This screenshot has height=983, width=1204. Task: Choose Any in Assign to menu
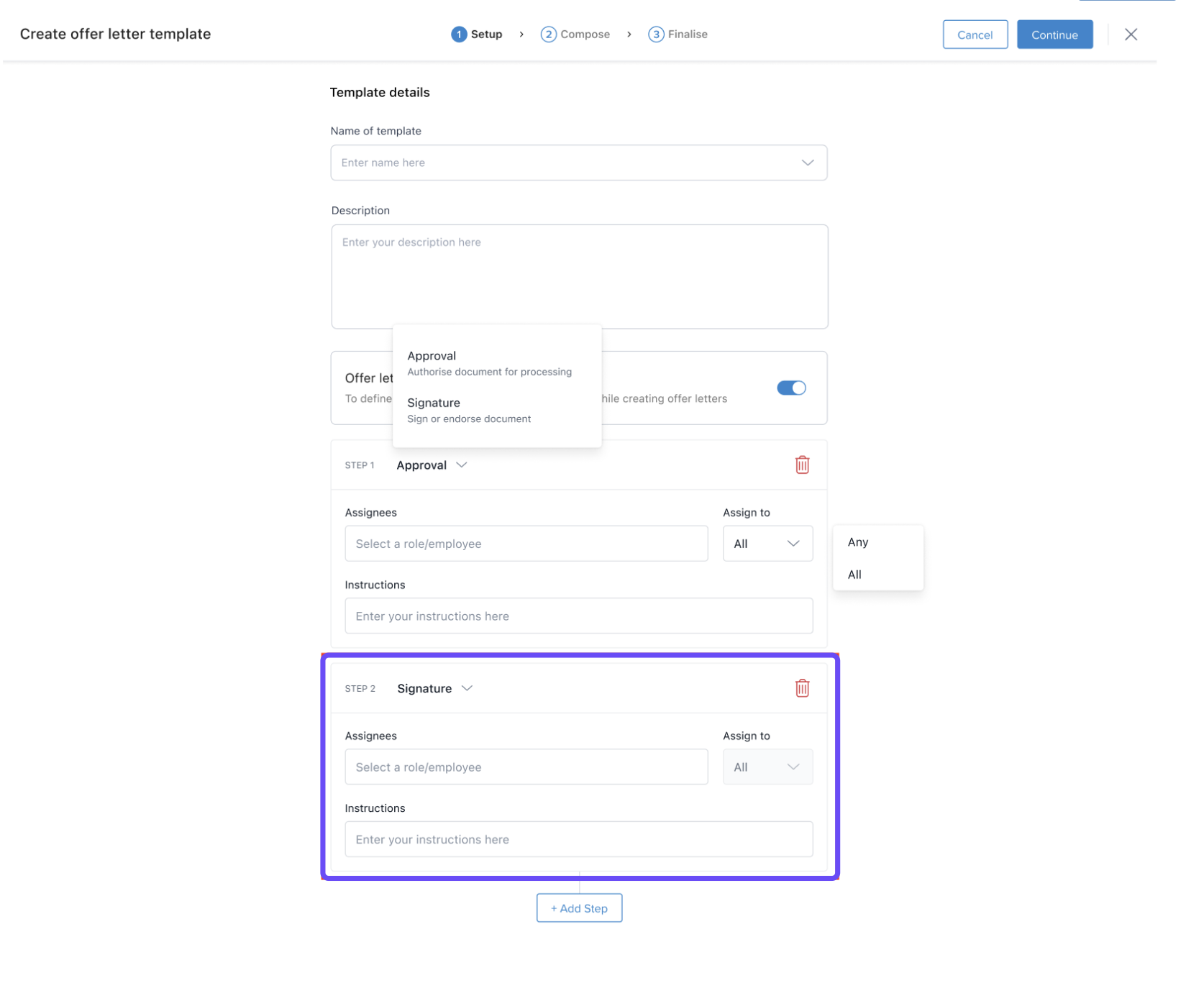tap(858, 542)
